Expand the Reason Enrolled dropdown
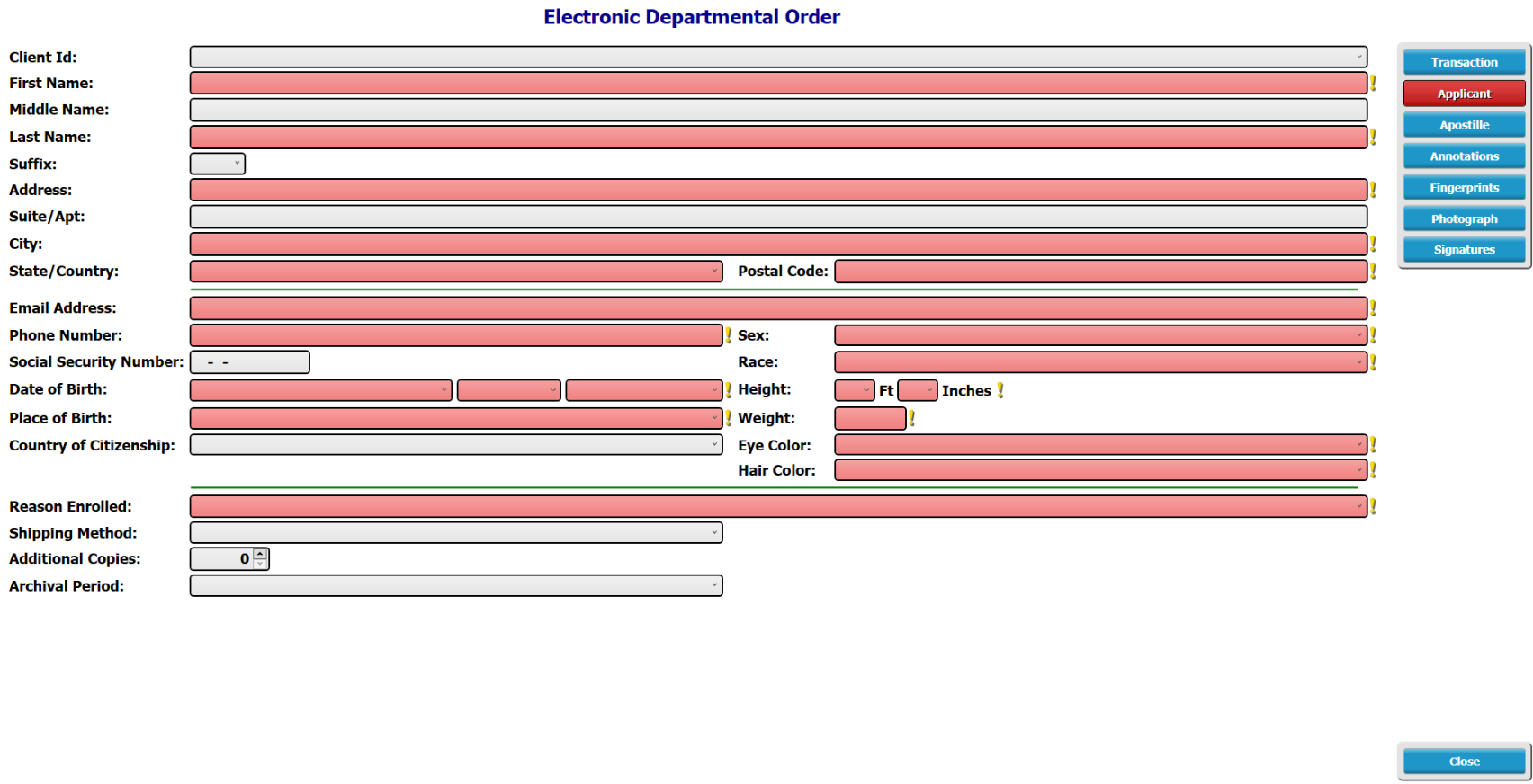Image resolution: width=1533 pixels, height=784 pixels. 778,506
